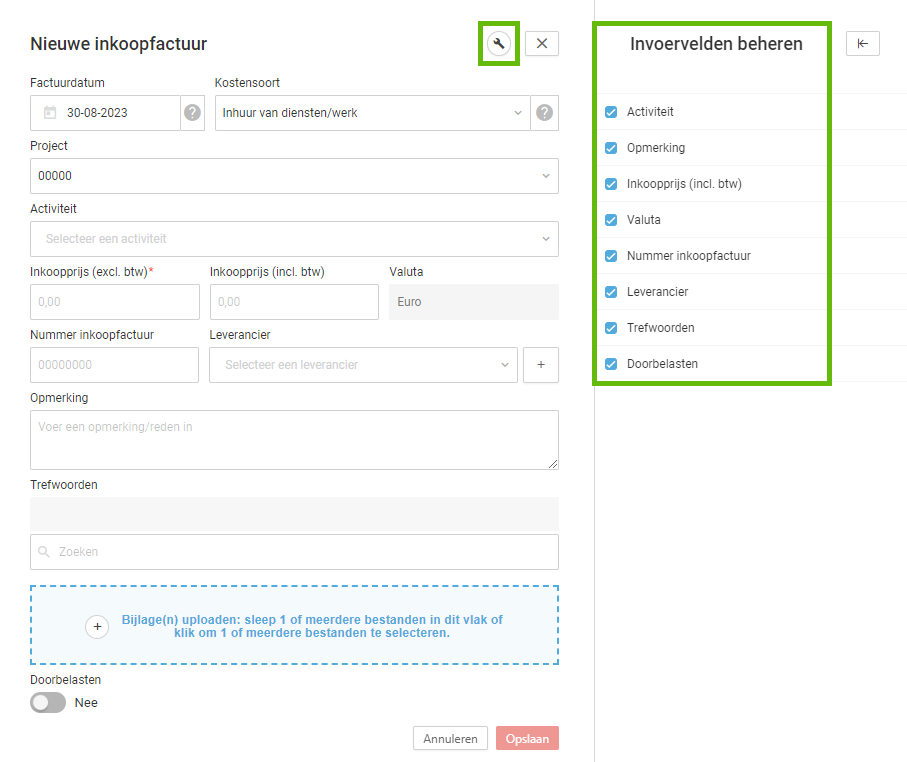Click the Opslaan button
Screen dimensions: 907x762
point(527,738)
